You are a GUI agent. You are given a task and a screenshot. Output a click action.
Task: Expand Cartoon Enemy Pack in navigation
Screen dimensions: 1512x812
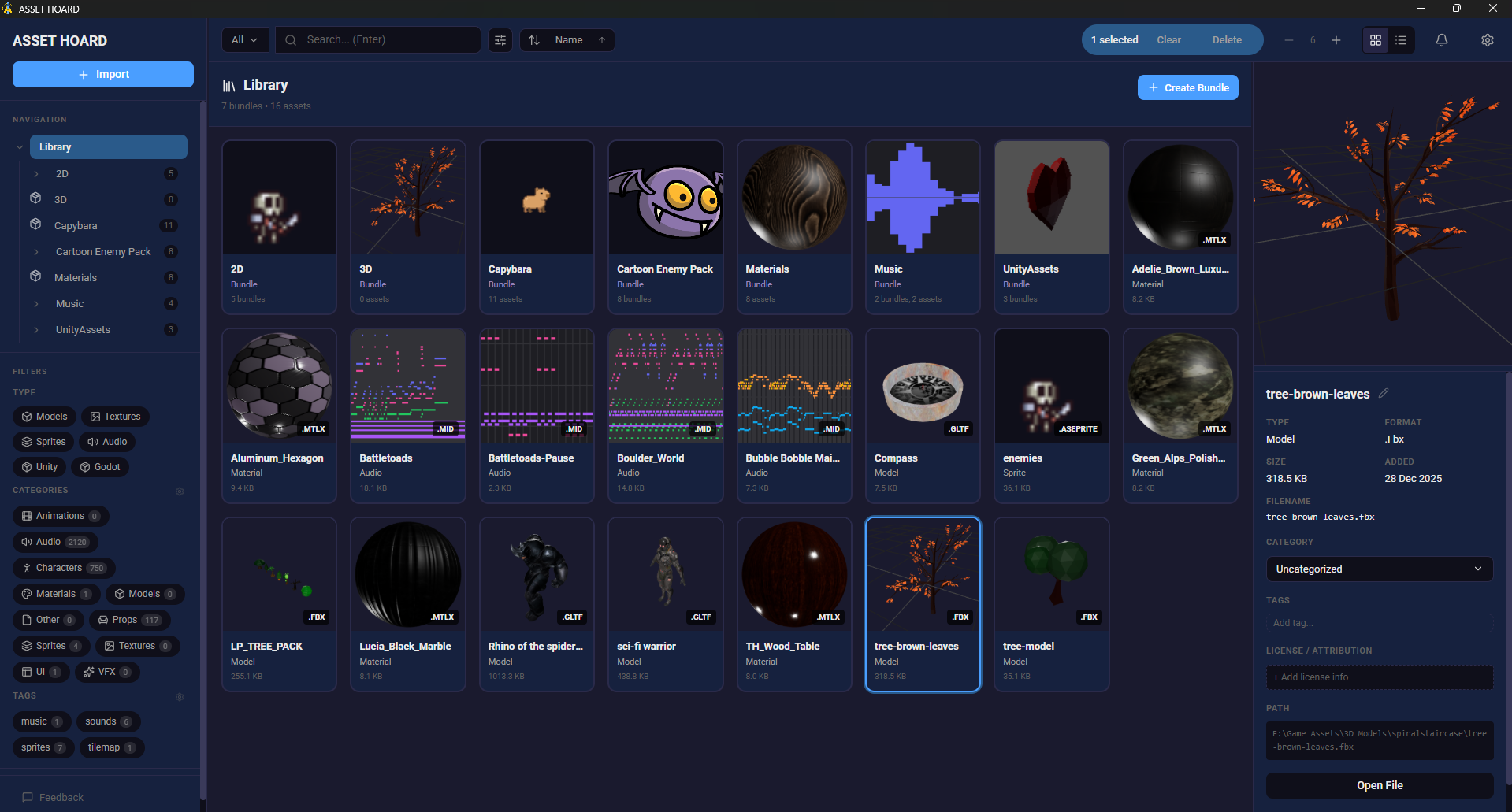point(36,251)
